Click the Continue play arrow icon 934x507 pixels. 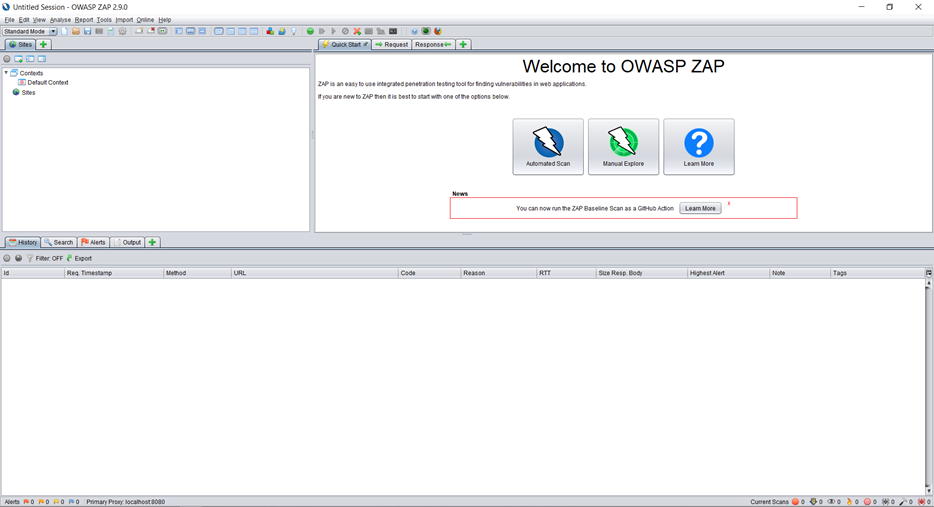(334, 31)
